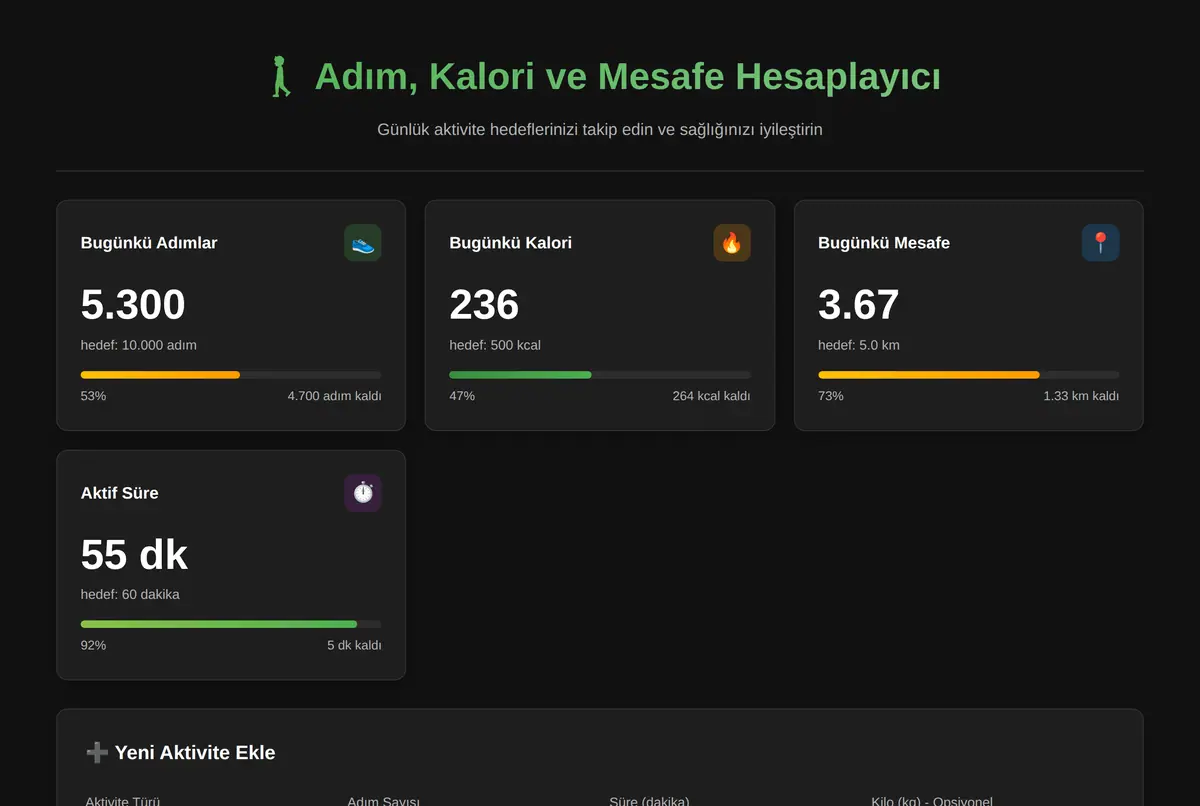Click the "73%" distance percentage
This screenshot has width=1200, height=806.
click(x=831, y=396)
